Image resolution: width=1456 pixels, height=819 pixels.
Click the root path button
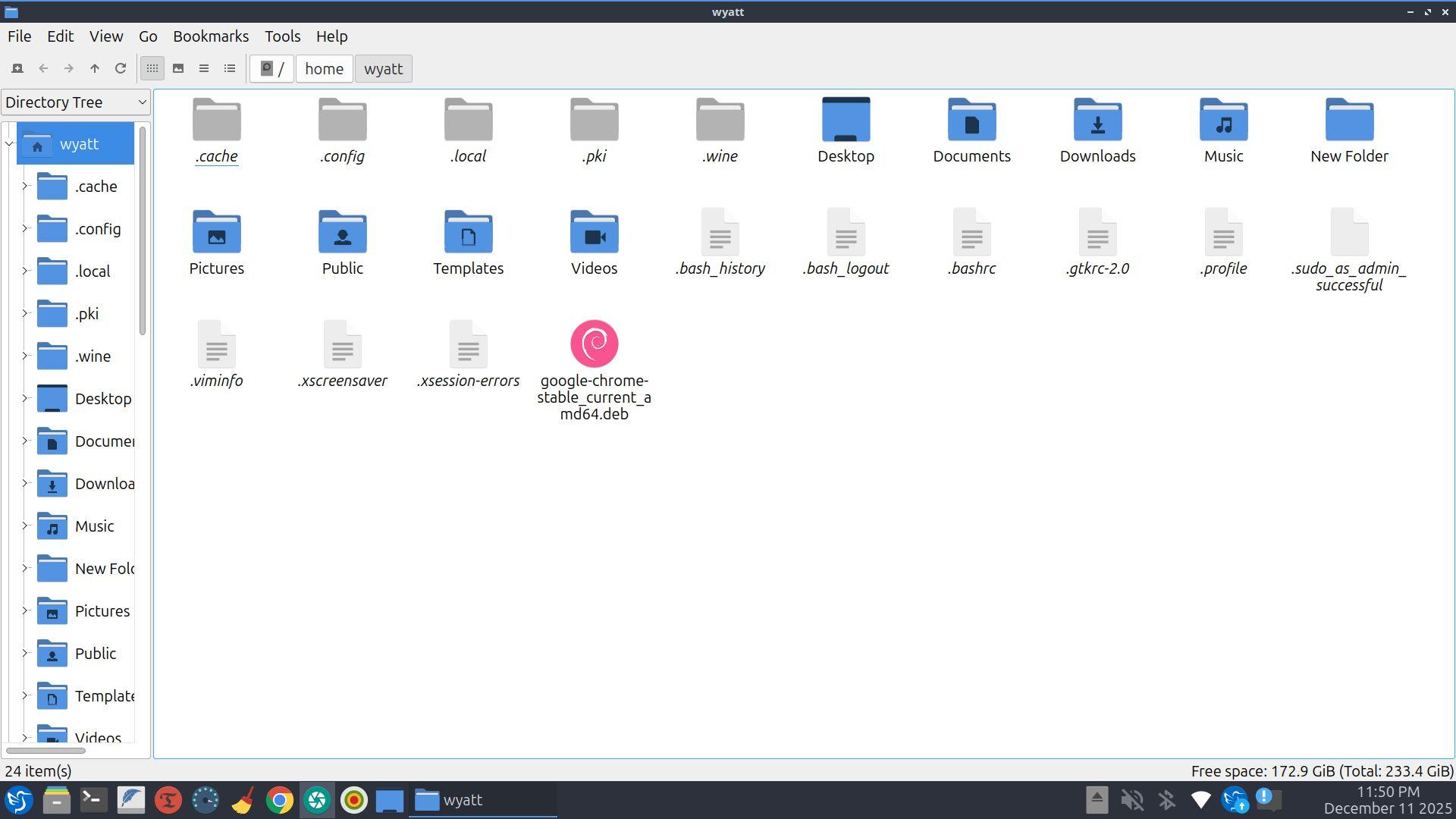coord(272,69)
